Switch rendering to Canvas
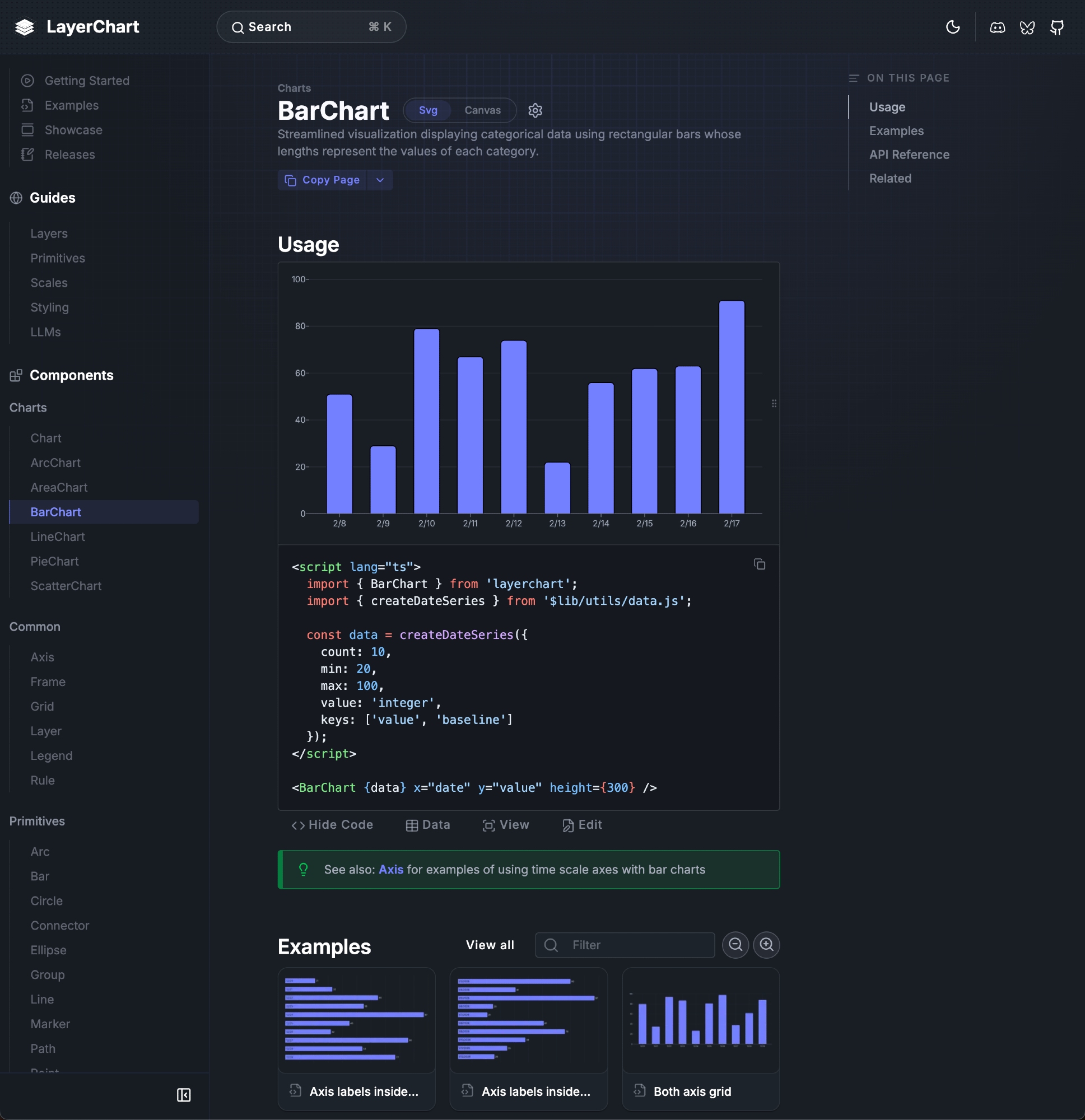Image resolution: width=1085 pixels, height=1120 pixels. [x=482, y=110]
